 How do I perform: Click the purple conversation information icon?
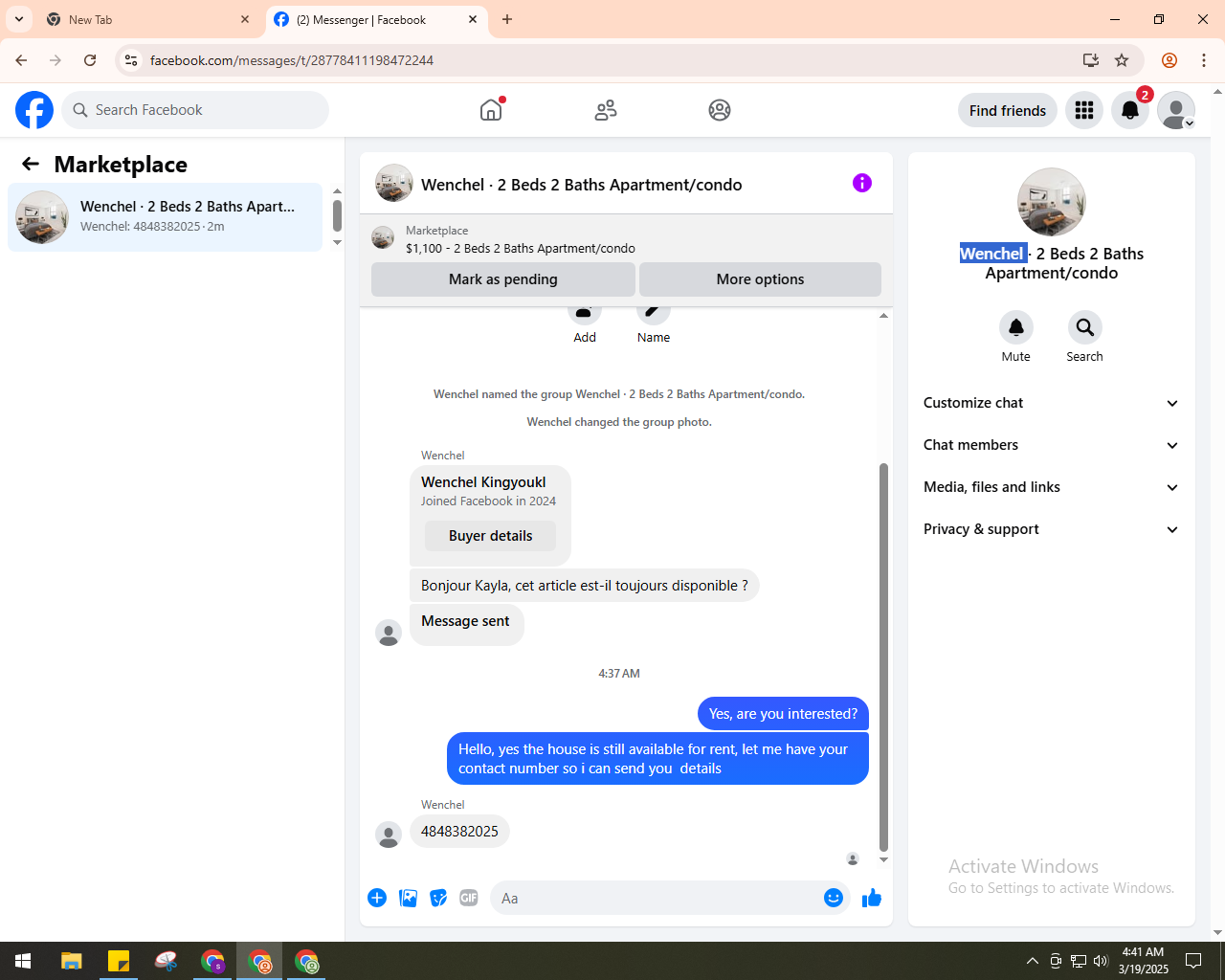point(862,183)
